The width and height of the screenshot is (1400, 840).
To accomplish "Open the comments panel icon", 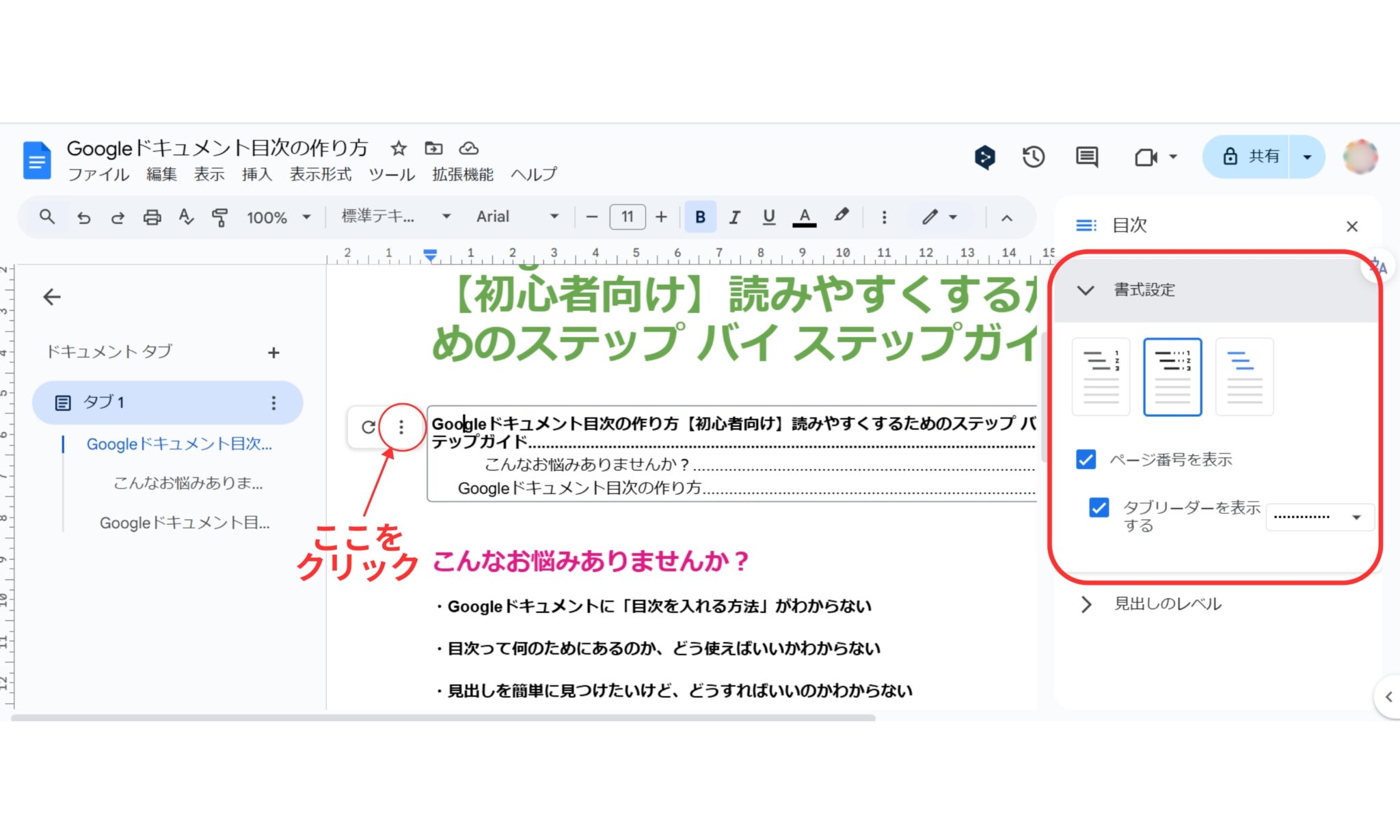I will pos(1086,157).
